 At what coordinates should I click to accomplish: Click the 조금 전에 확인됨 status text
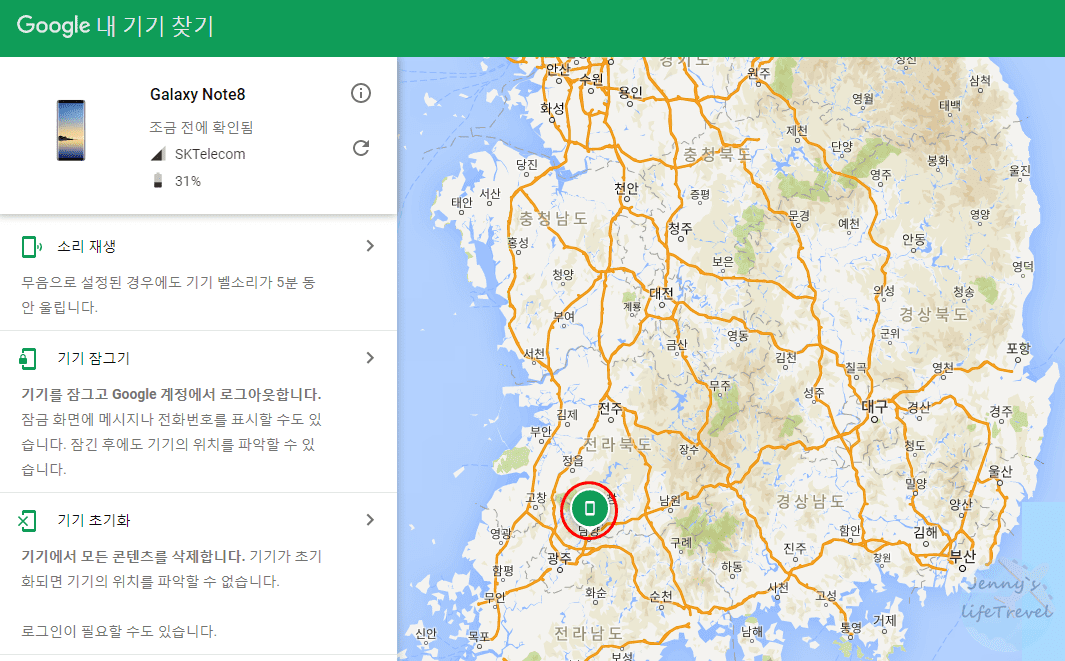201,127
